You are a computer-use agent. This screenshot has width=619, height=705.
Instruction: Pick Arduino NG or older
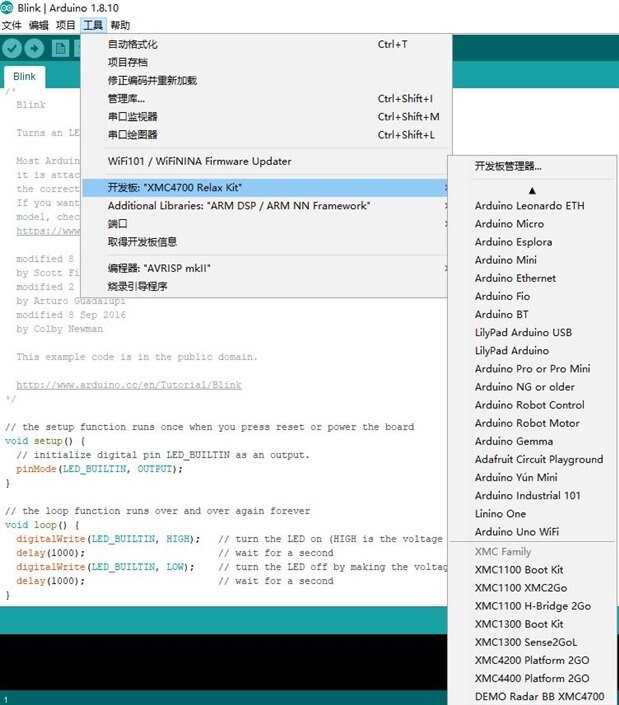point(533,387)
